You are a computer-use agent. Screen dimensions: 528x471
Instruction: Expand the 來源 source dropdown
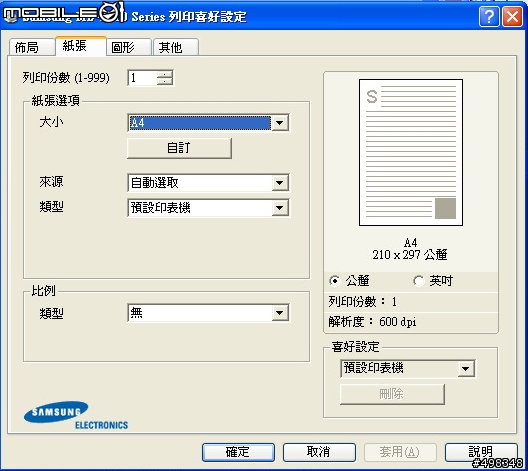208,183
